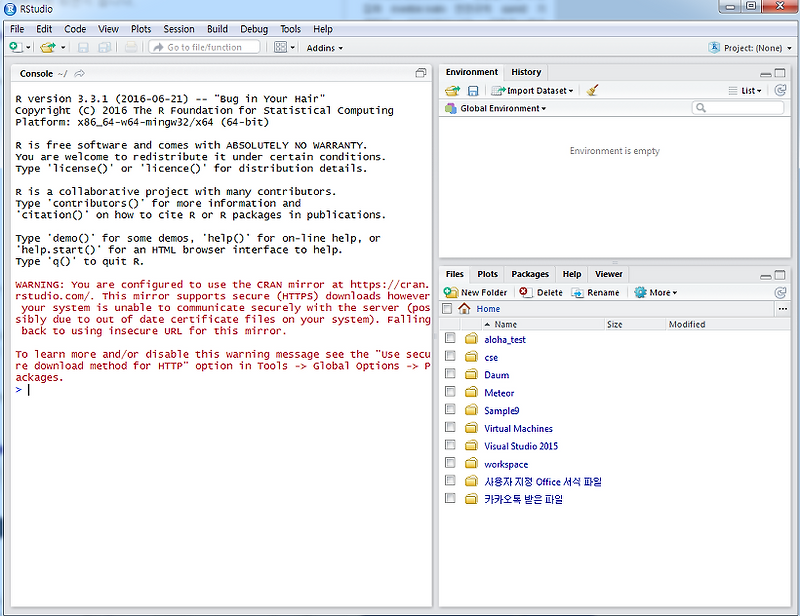Click the browse directory ellipsis button
The height and width of the screenshot is (616, 800).
[x=783, y=309]
